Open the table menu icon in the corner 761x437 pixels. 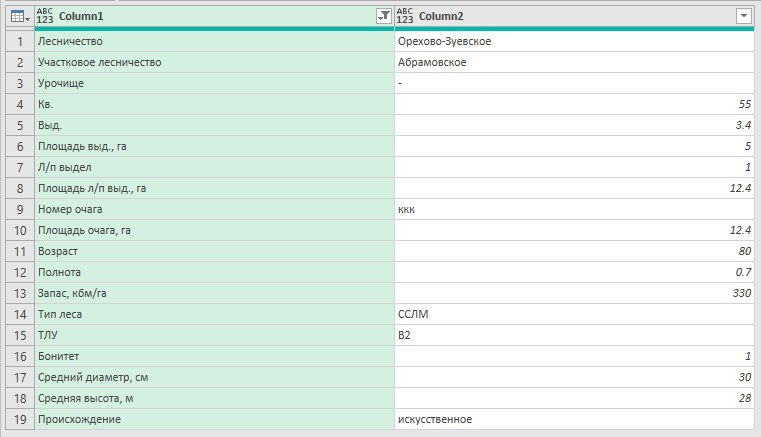[x=20, y=17]
